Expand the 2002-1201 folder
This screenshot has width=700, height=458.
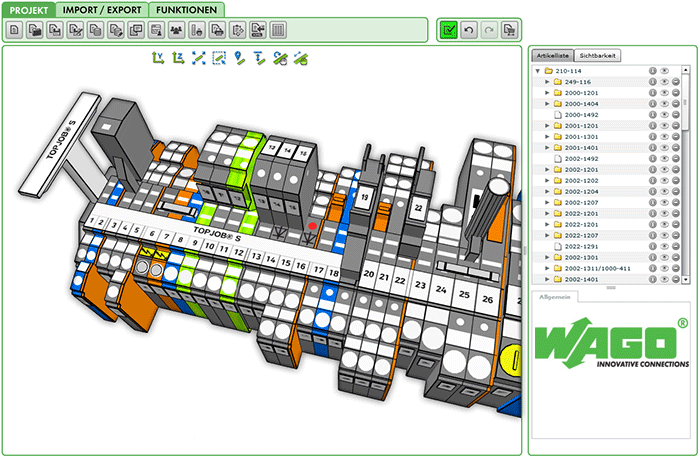(547, 170)
